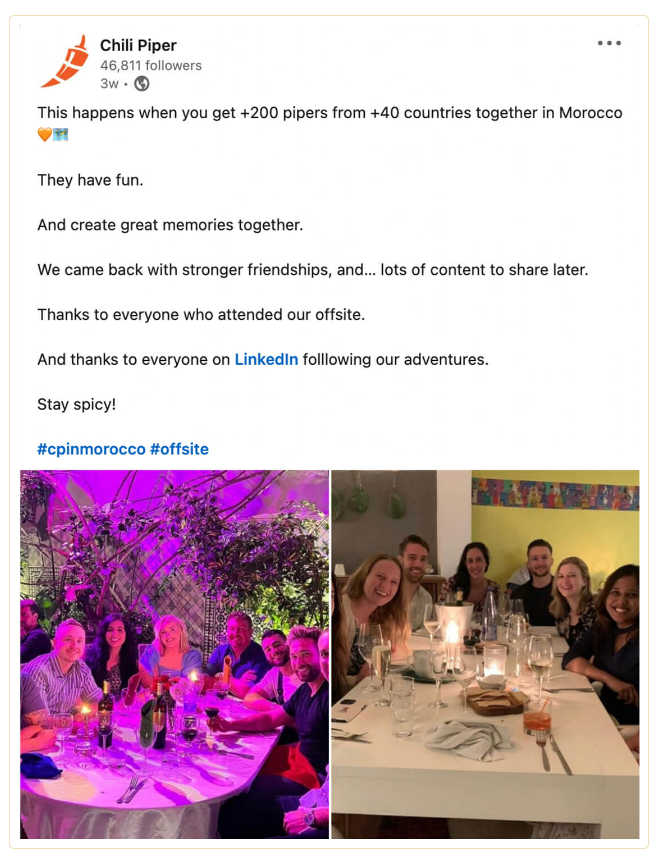Open the Chili Piper company name
The width and height of the screenshot is (663, 858).
(x=138, y=45)
